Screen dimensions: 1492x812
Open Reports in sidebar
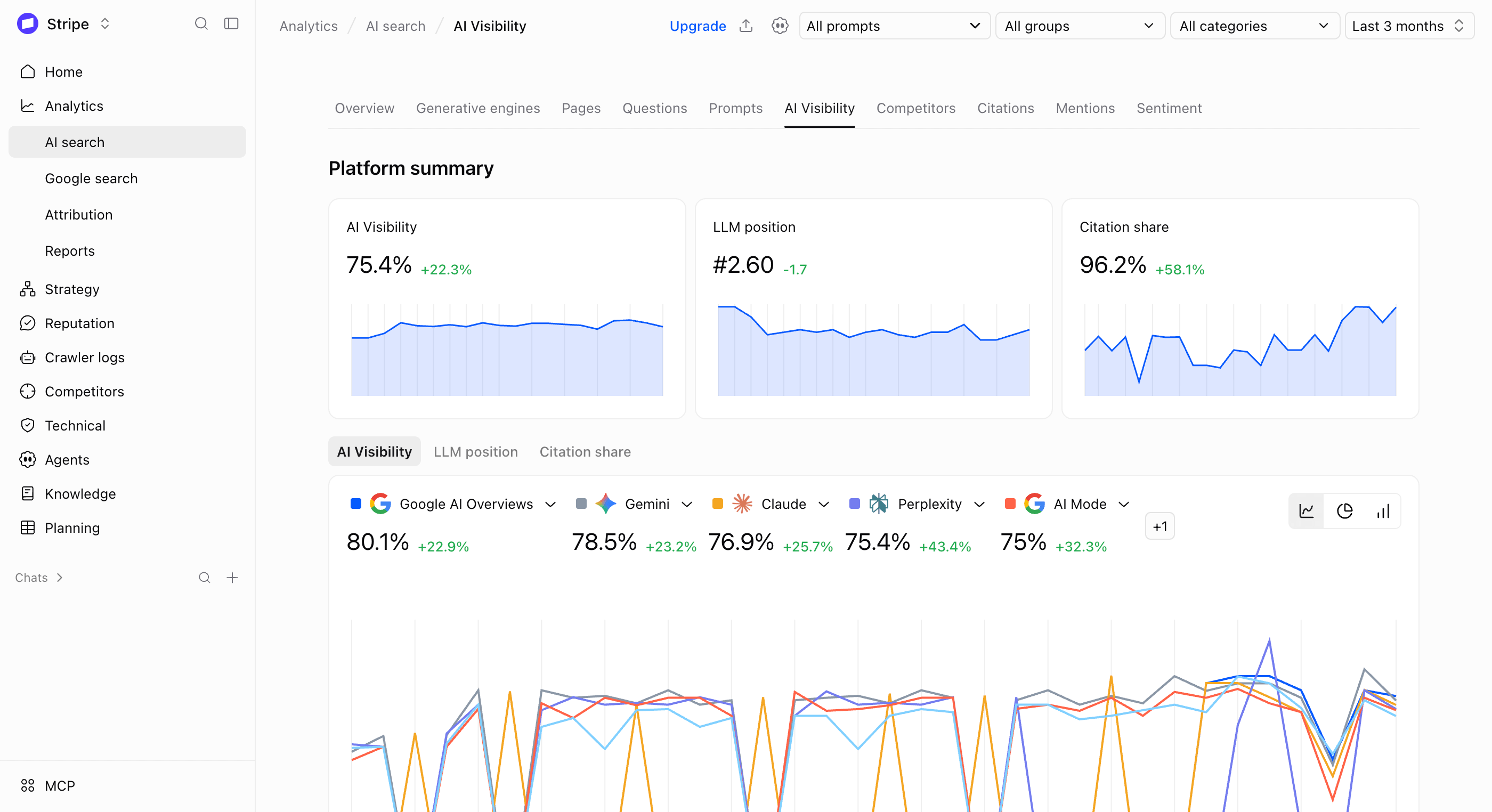127,251
